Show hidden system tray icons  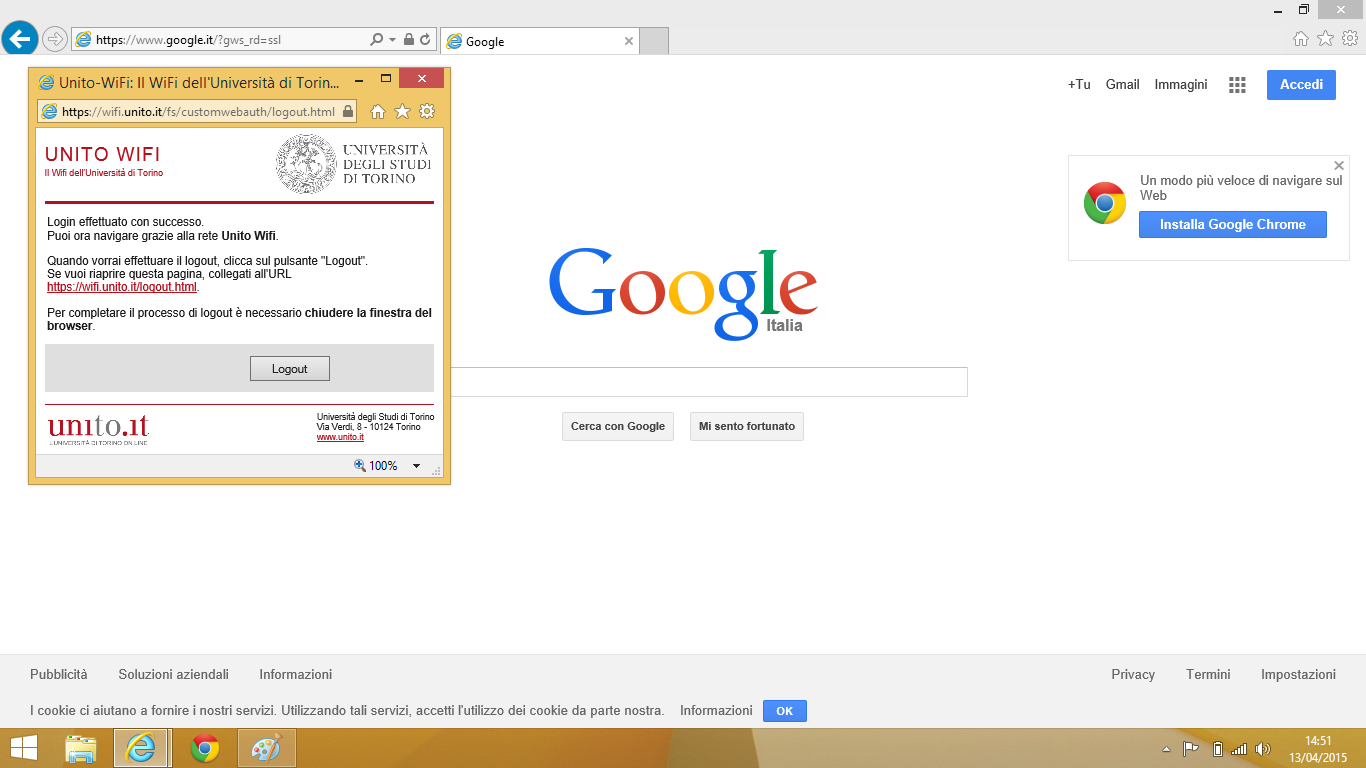(x=1166, y=749)
